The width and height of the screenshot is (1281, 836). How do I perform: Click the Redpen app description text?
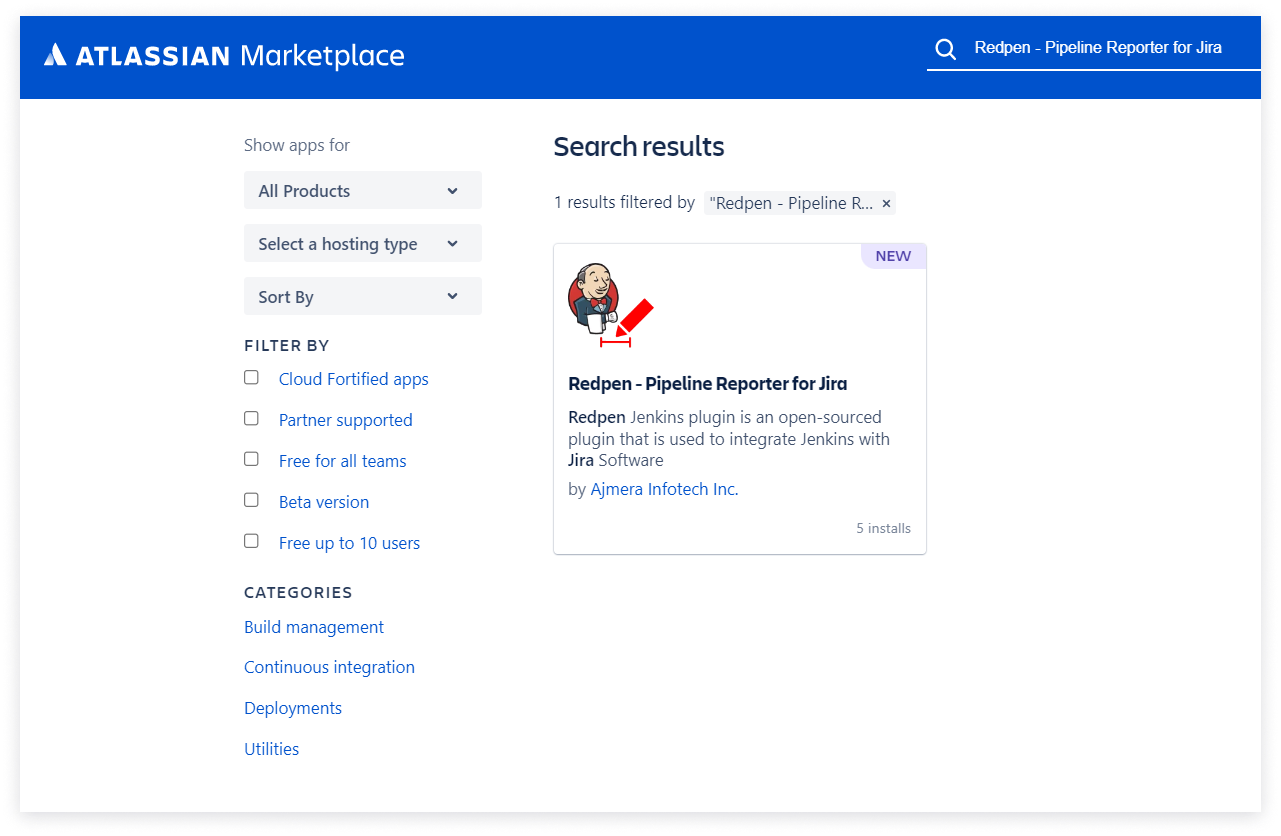point(729,439)
